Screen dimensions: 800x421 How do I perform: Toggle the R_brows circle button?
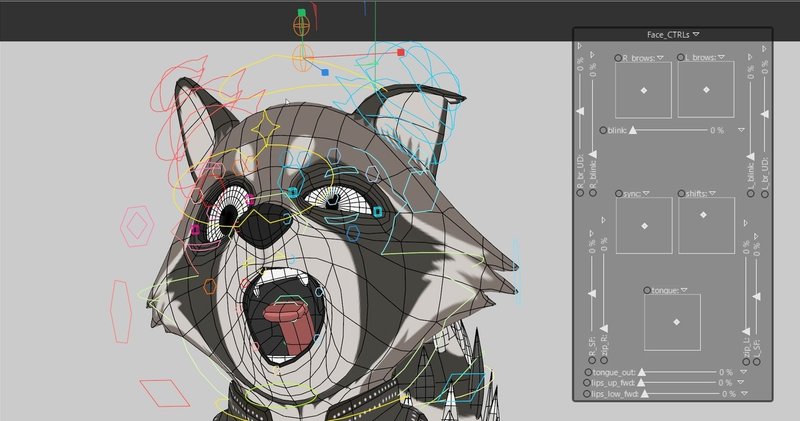pyautogui.click(x=618, y=58)
